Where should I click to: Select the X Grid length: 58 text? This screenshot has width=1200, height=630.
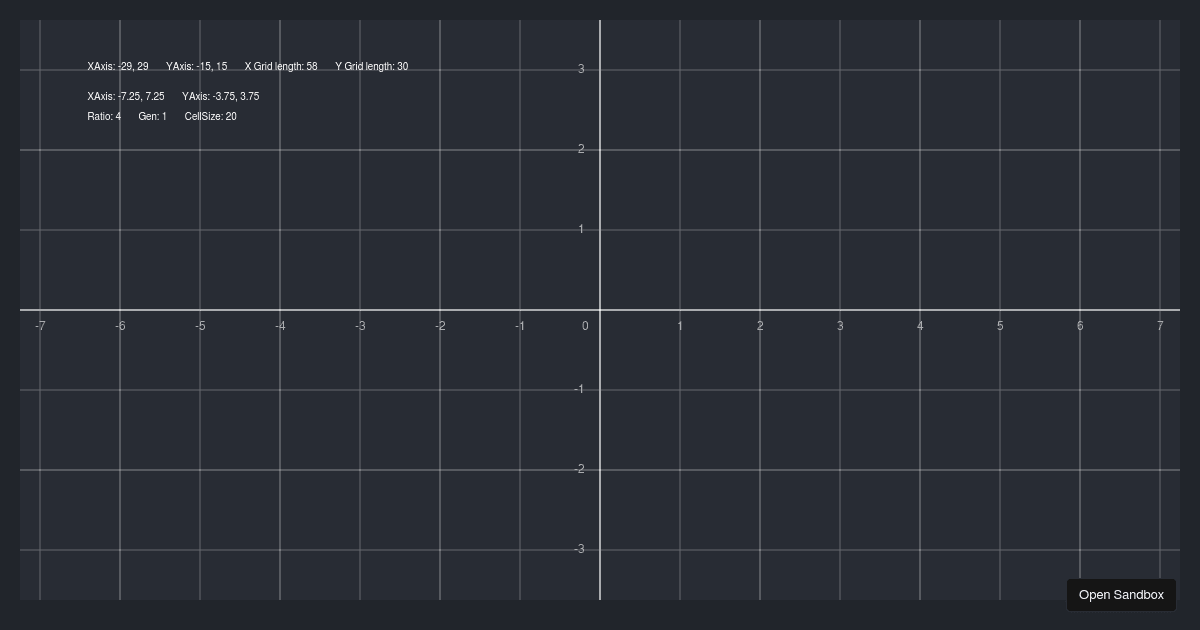pos(280,66)
